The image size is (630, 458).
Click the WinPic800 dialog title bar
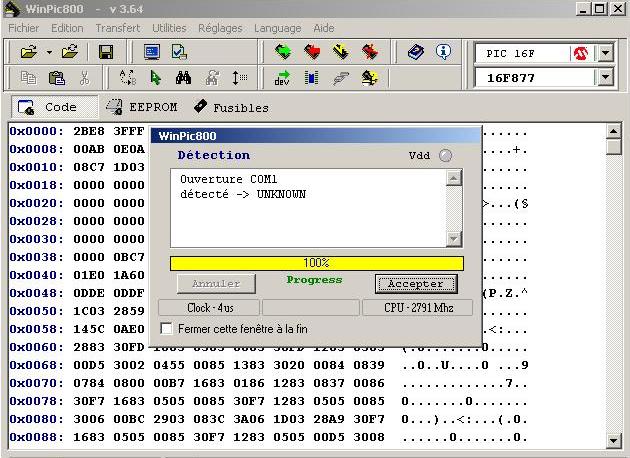pyautogui.click(x=315, y=136)
